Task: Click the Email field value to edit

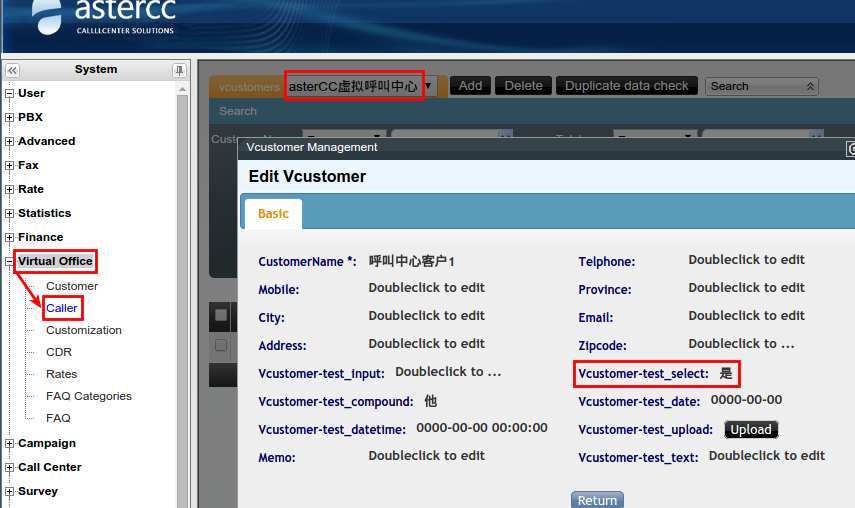Action: pyautogui.click(x=746, y=316)
